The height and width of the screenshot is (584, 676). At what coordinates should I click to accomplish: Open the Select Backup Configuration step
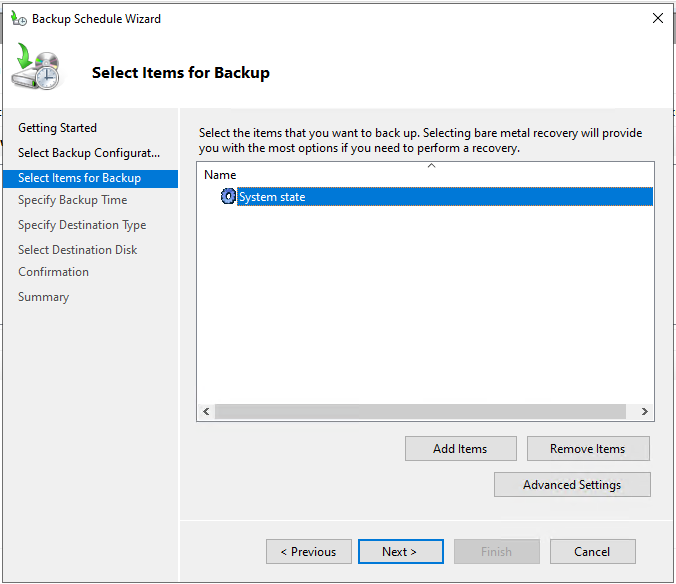pos(89,153)
